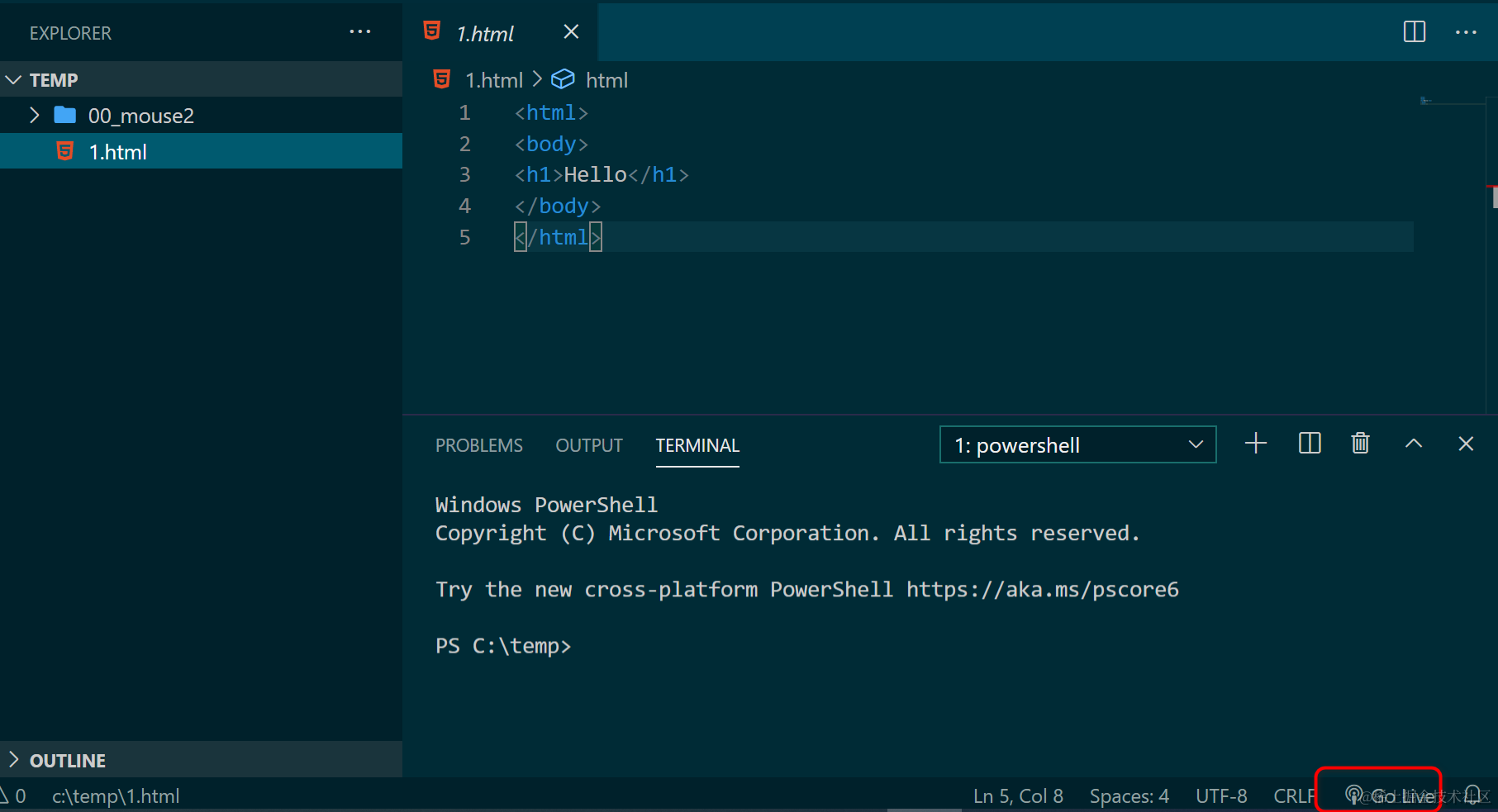Screen dimensions: 1498x812
Task: Click the HTML5 icon on the 1.html tab
Action: [x=431, y=31]
